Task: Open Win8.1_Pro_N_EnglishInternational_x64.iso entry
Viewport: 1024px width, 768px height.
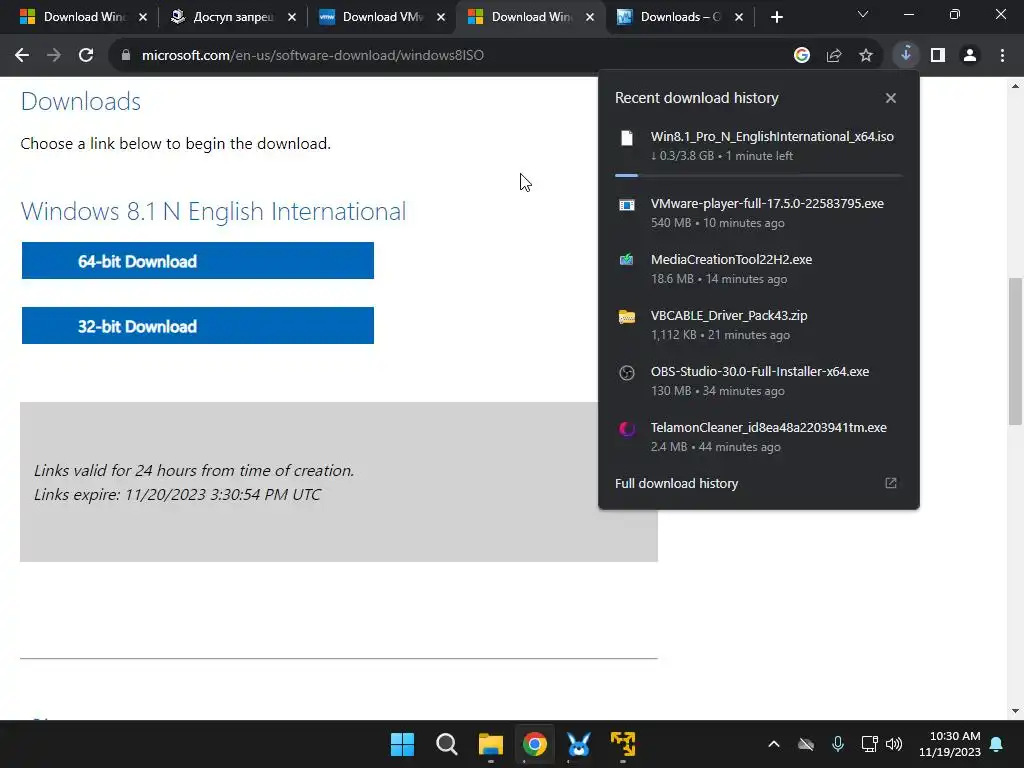Action: click(759, 146)
